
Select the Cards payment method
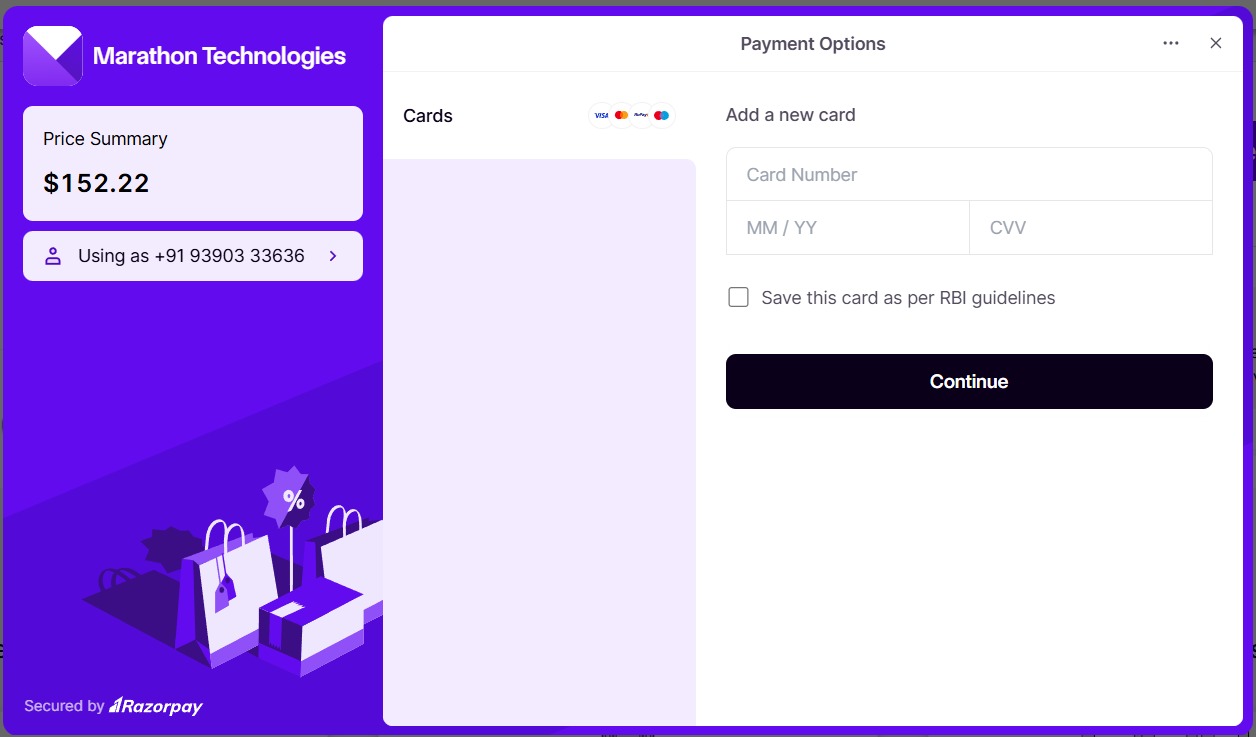click(427, 115)
